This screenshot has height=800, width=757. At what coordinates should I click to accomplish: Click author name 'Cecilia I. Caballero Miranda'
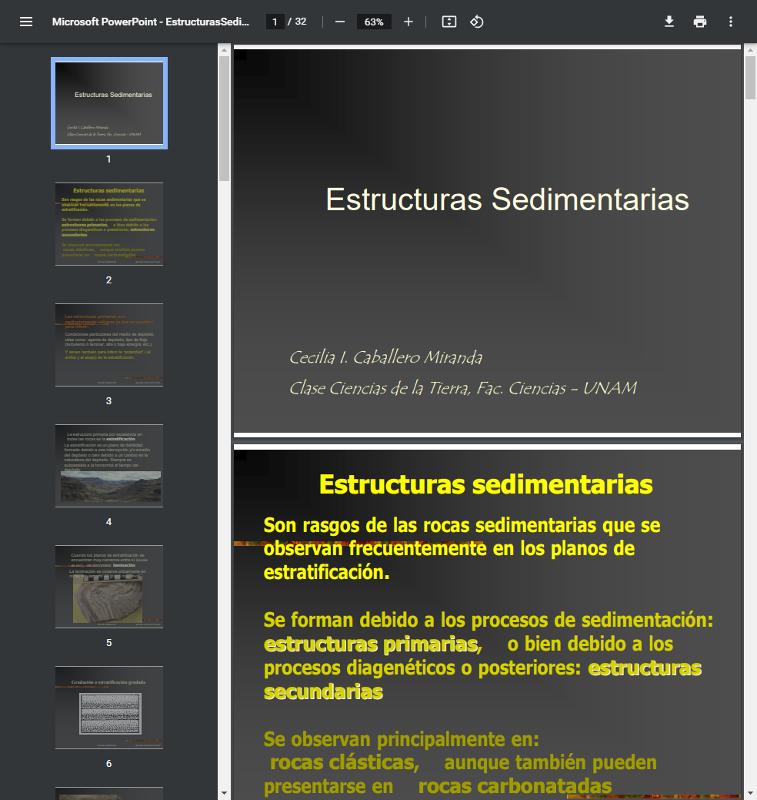coord(386,357)
